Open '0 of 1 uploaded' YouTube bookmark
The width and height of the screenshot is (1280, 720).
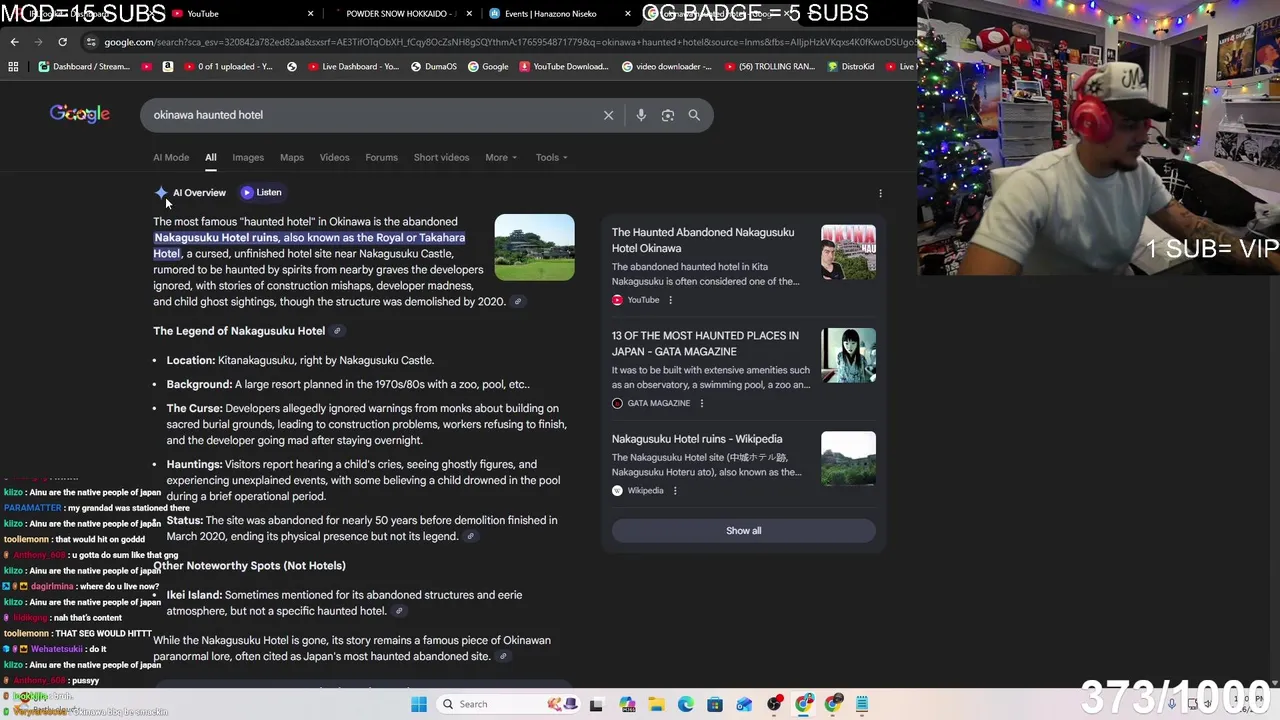[x=227, y=67]
